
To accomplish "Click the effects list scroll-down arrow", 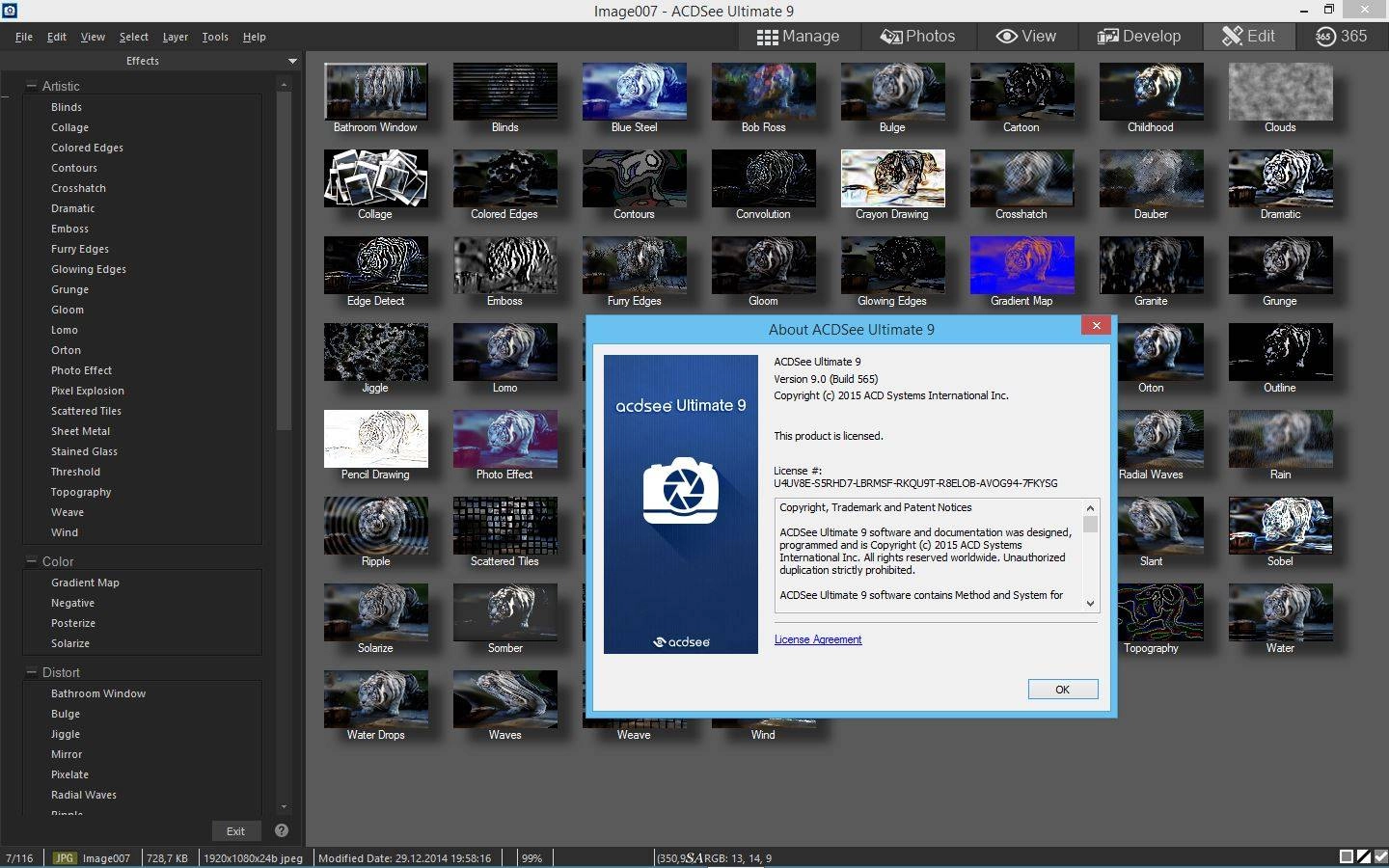I will coord(284,806).
